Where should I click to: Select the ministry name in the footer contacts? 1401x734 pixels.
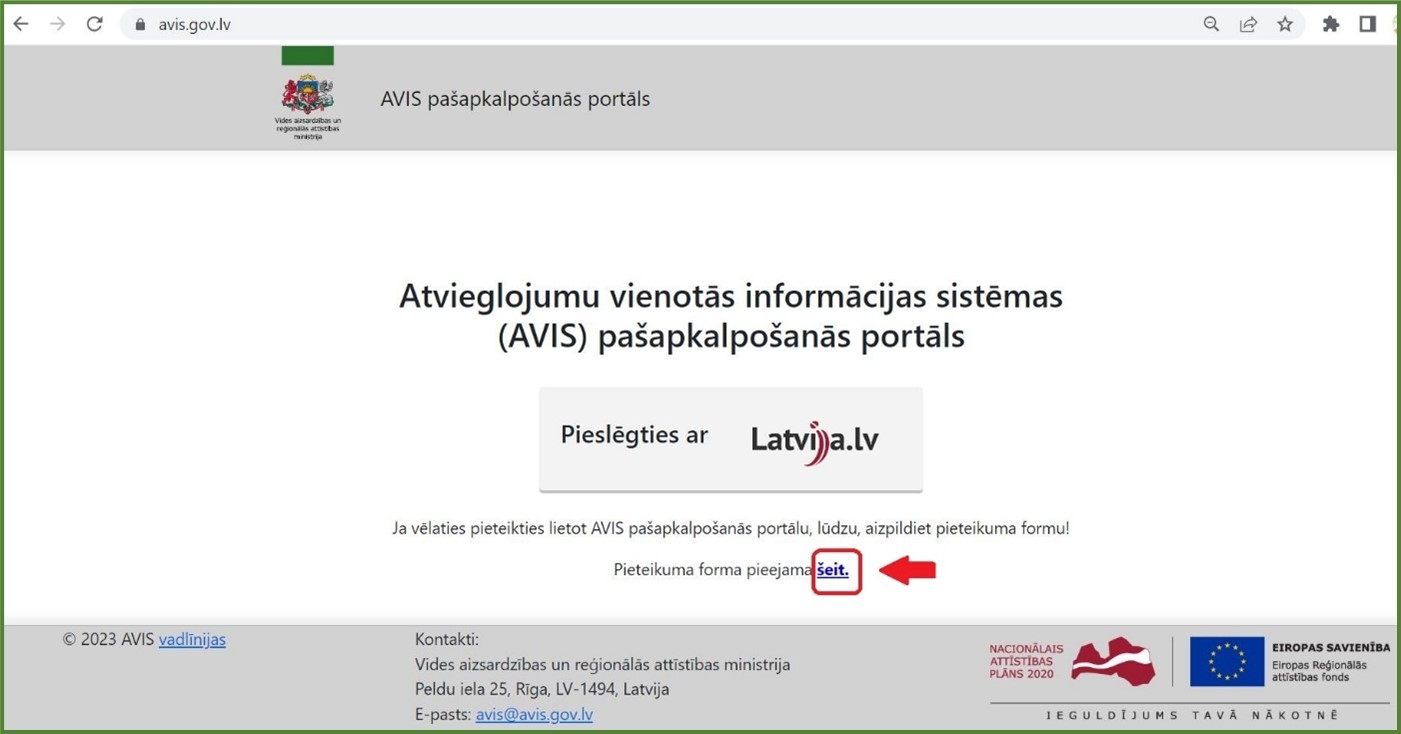pyautogui.click(x=602, y=664)
